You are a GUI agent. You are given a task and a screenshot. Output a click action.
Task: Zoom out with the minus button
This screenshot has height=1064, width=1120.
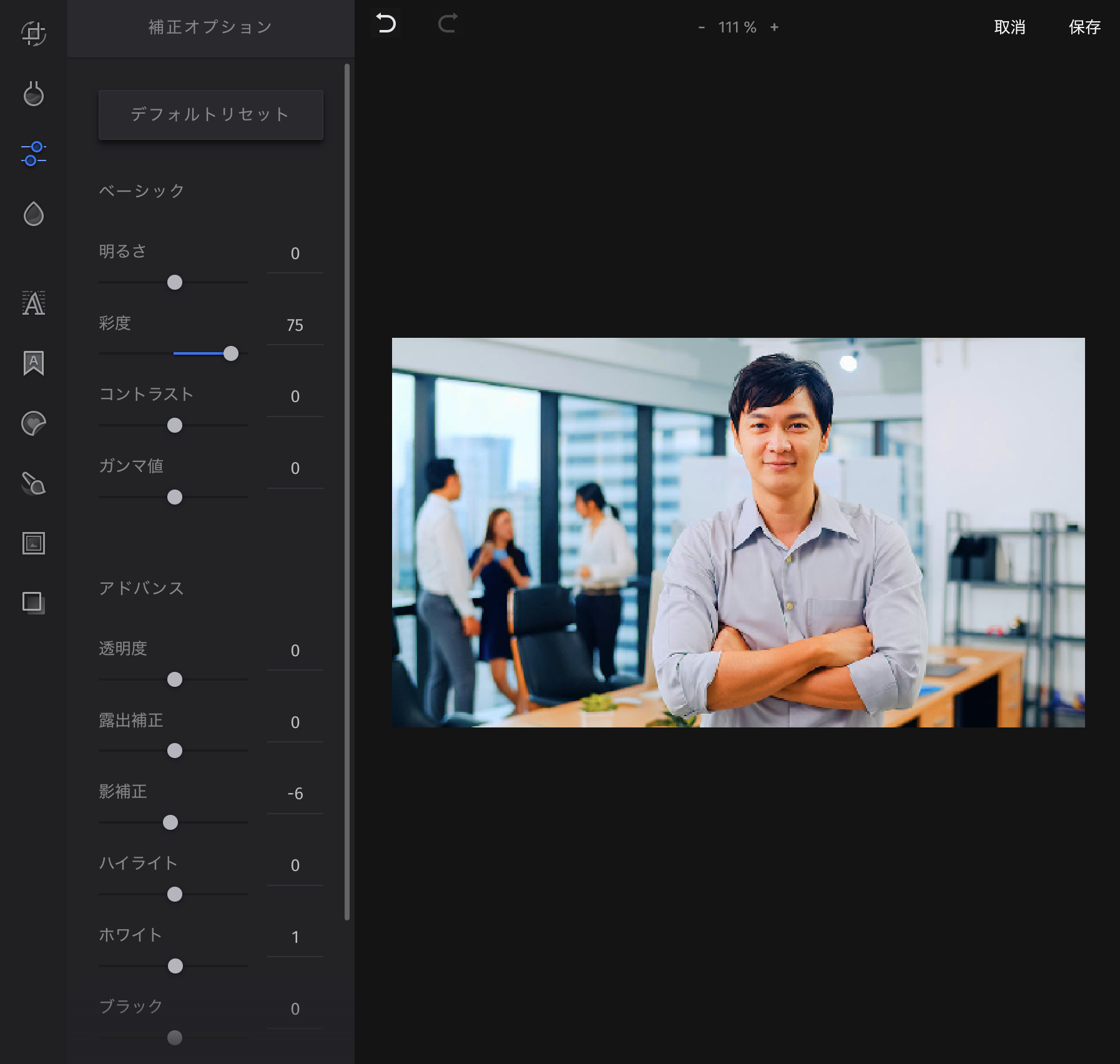coord(702,27)
